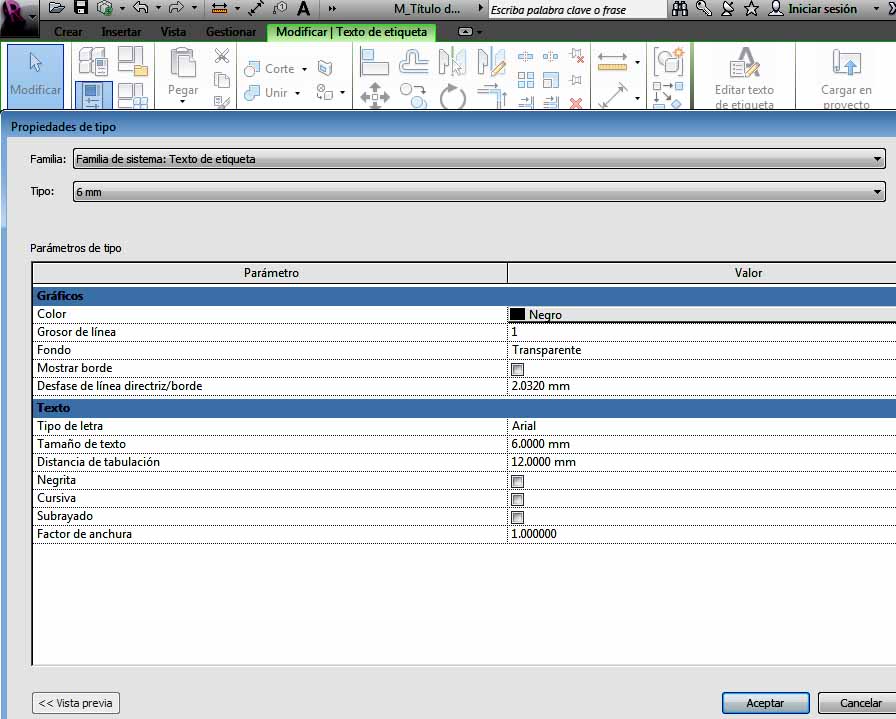Click the Open folder icon in quick access
This screenshot has height=719, width=896.
[x=57, y=9]
